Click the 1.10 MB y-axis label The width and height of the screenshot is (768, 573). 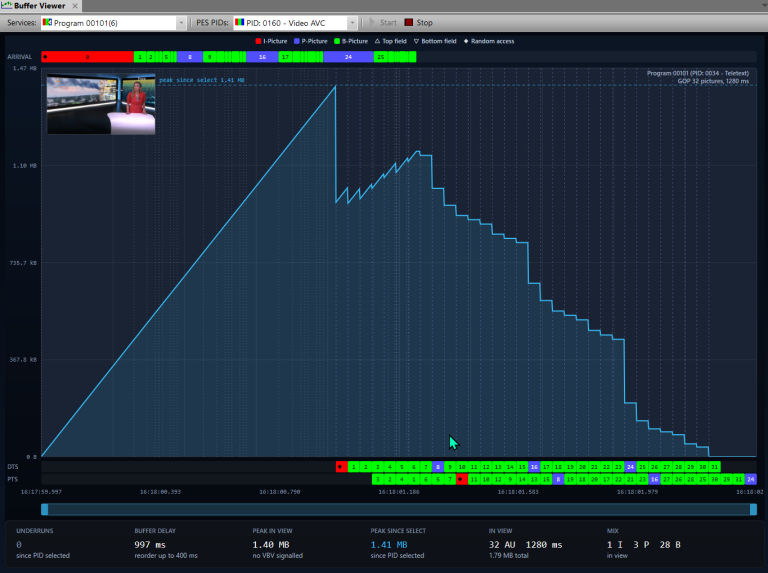click(24, 166)
